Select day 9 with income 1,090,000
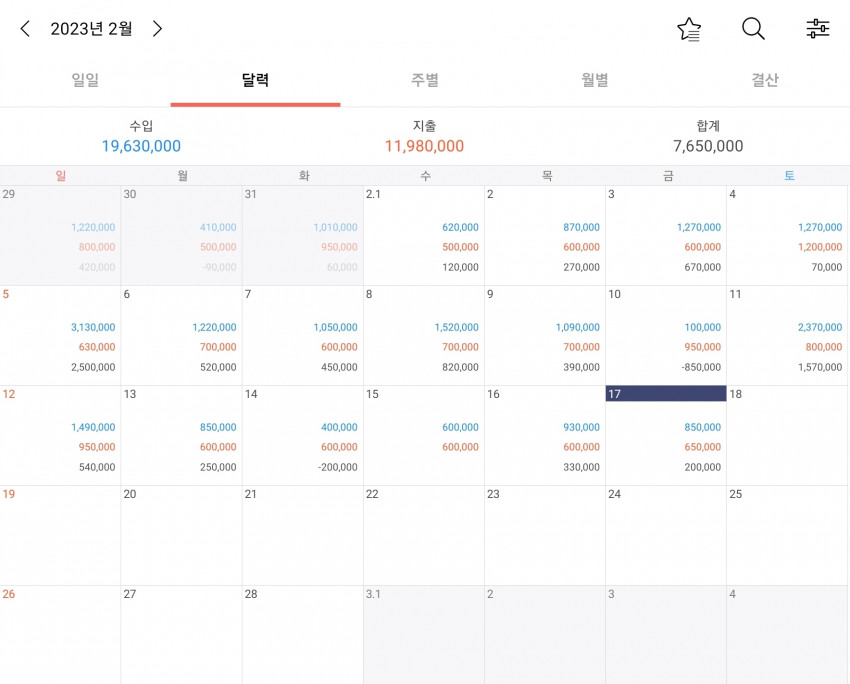The image size is (850, 684). (x=545, y=335)
